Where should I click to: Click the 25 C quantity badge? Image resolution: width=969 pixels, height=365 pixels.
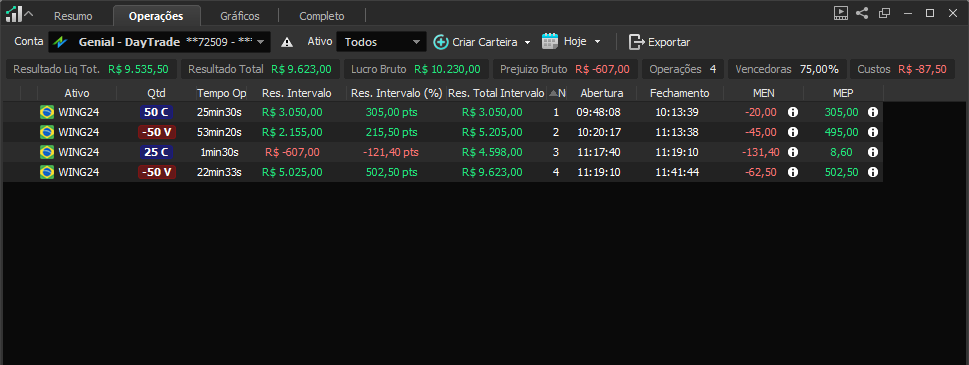tap(157, 152)
